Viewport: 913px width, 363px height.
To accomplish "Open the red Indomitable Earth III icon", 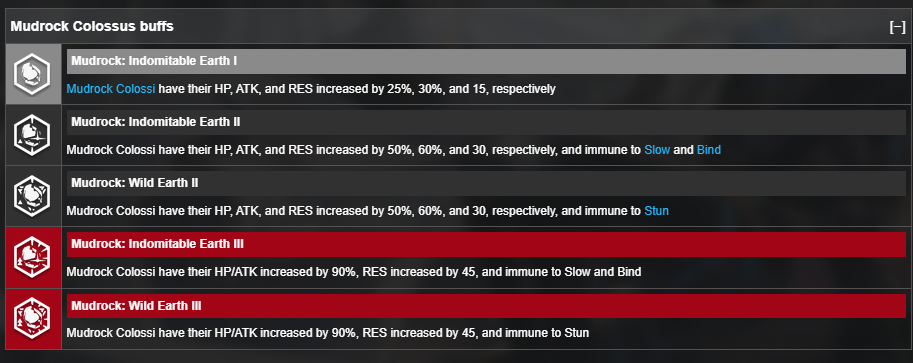I will point(33,258).
